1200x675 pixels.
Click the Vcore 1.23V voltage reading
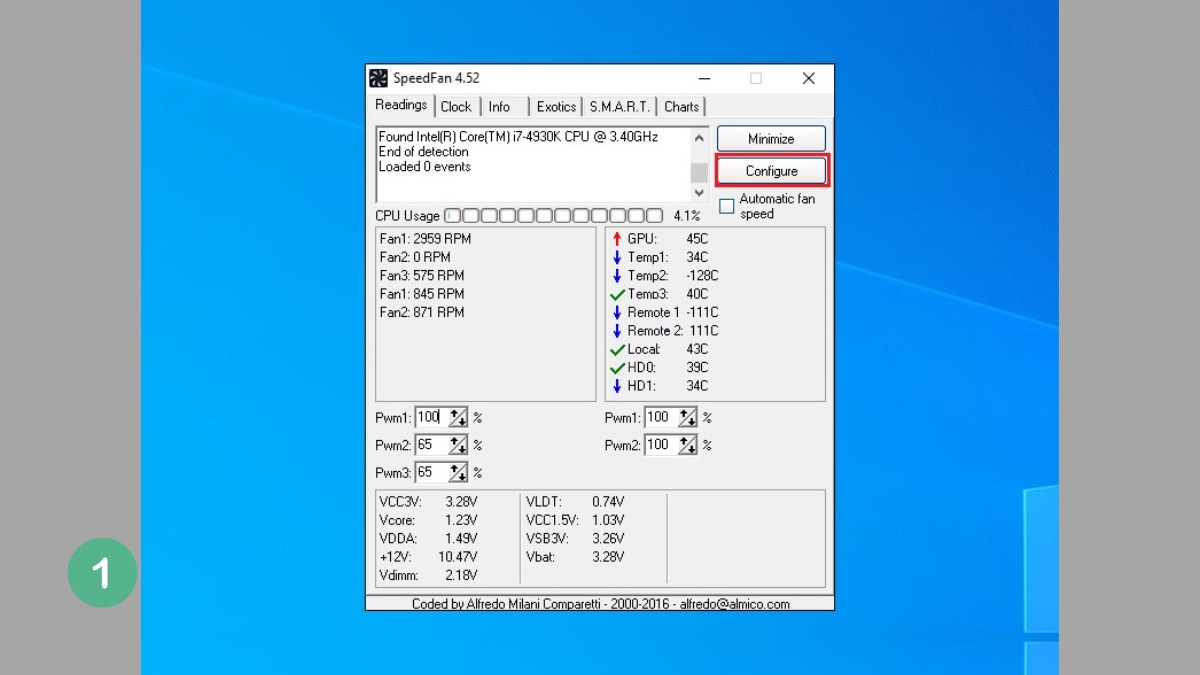pos(428,520)
